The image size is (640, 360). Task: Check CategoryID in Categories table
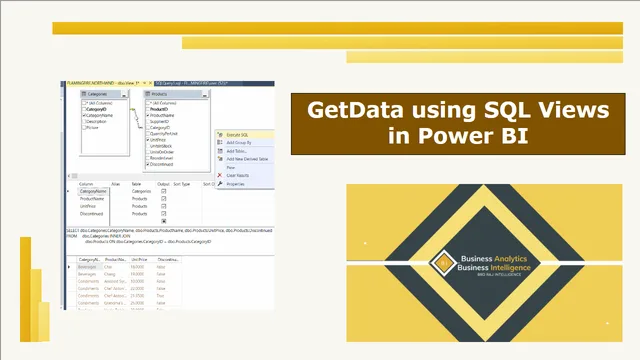coord(84,109)
